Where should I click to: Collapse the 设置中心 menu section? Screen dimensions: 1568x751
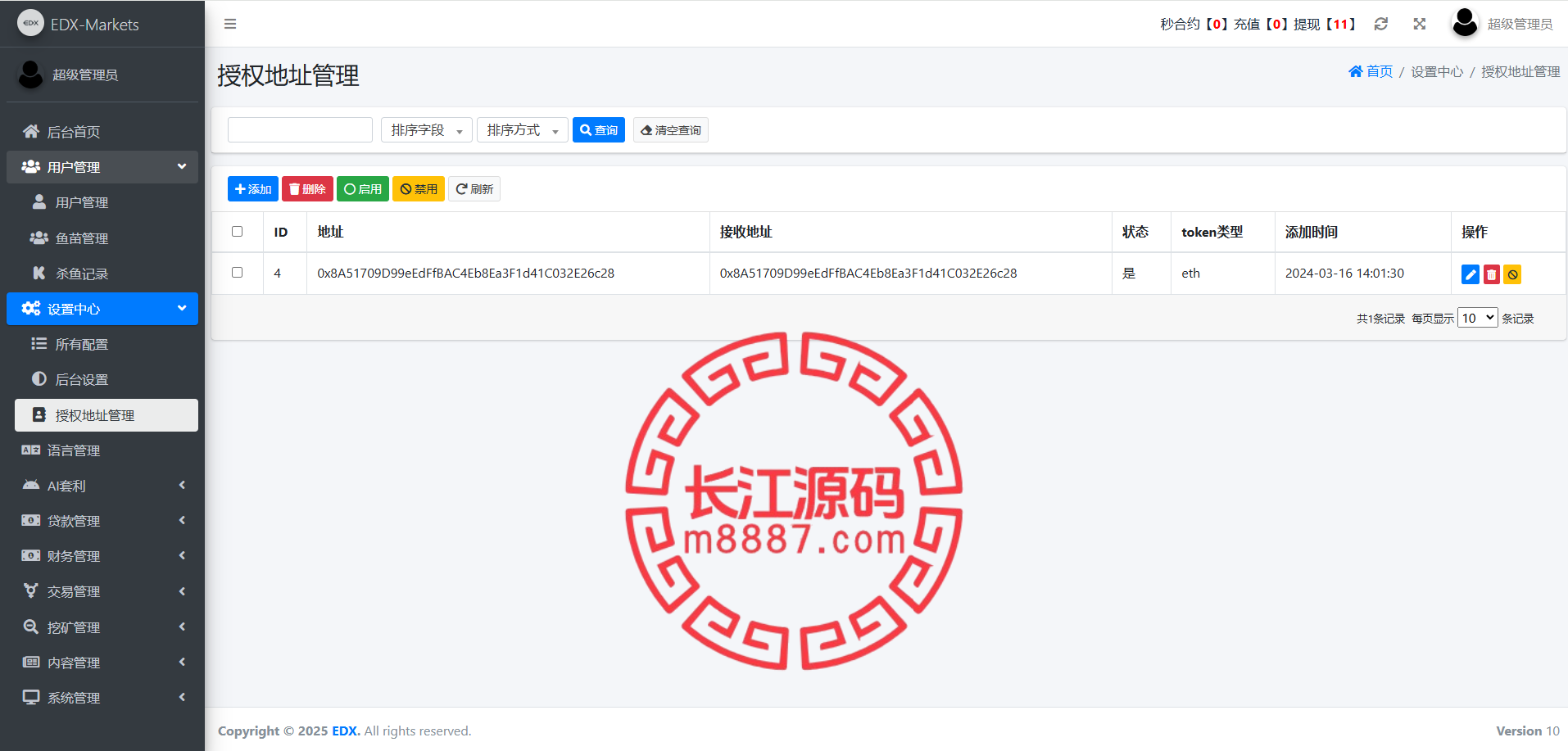[102, 309]
